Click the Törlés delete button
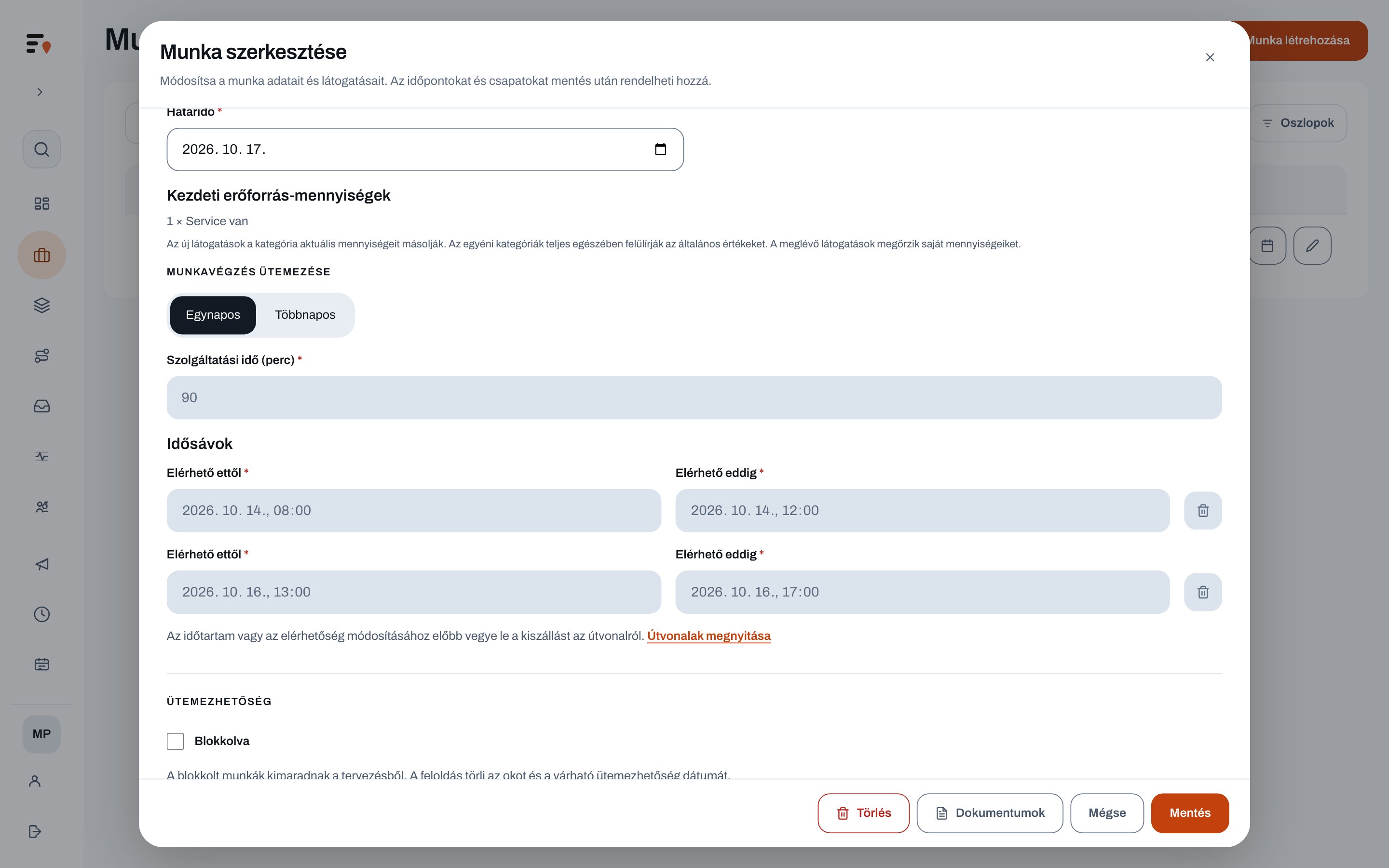1389x868 pixels. [x=863, y=813]
